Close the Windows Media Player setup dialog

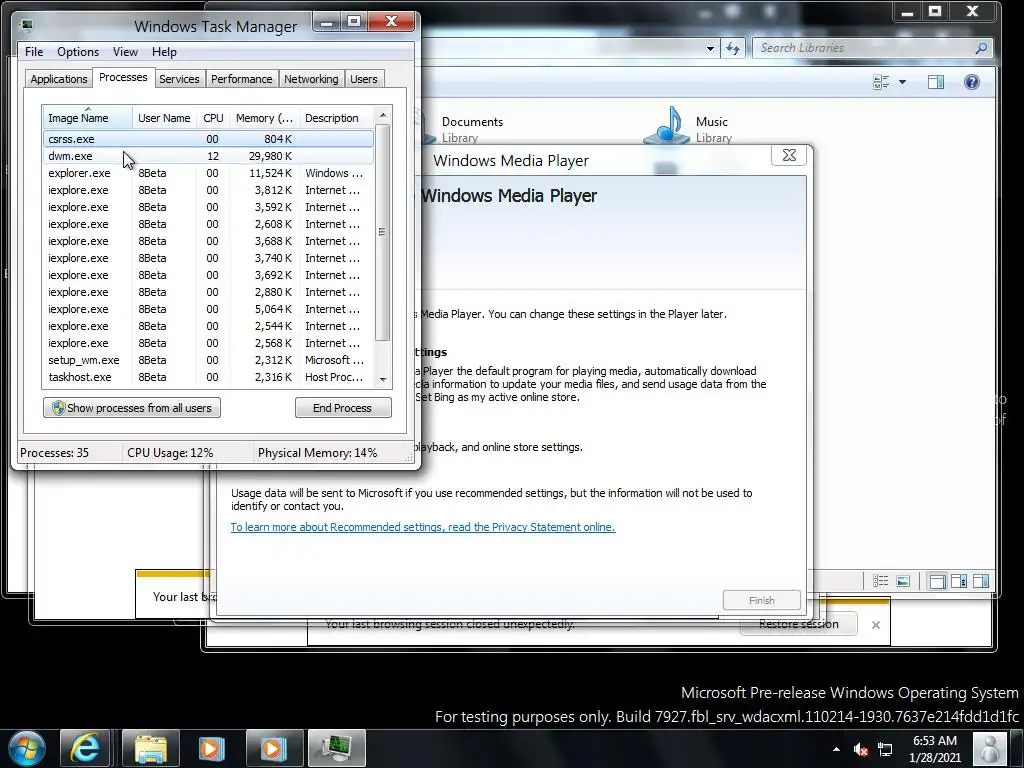pyautogui.click(x=789, y=155)
